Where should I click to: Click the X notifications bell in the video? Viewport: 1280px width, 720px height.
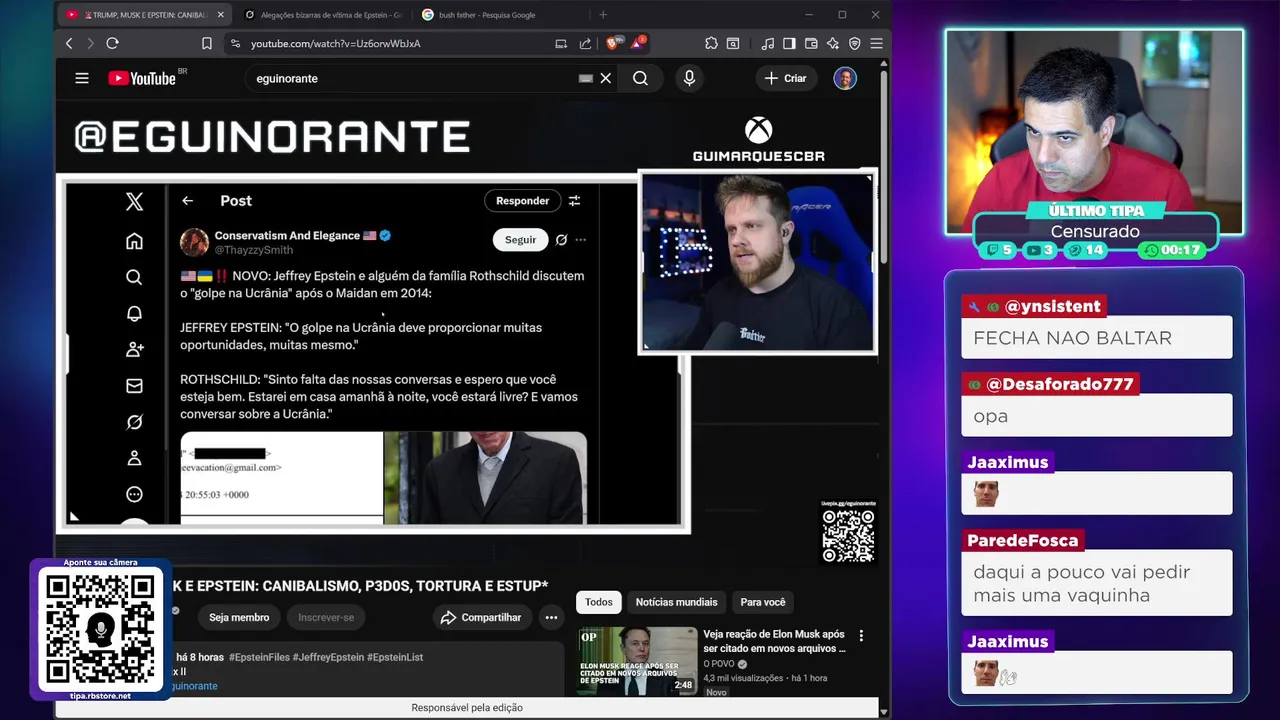(x=134, y=313)
